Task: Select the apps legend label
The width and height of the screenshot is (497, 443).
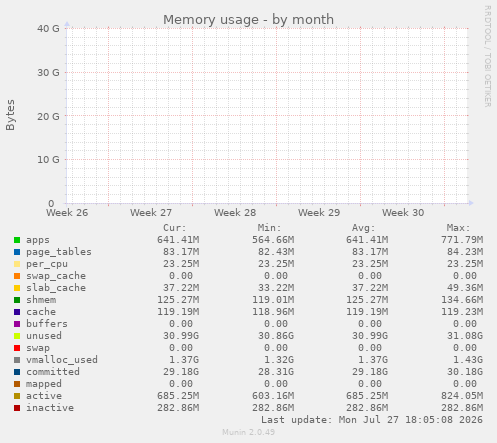Action: tap(38, 240)
